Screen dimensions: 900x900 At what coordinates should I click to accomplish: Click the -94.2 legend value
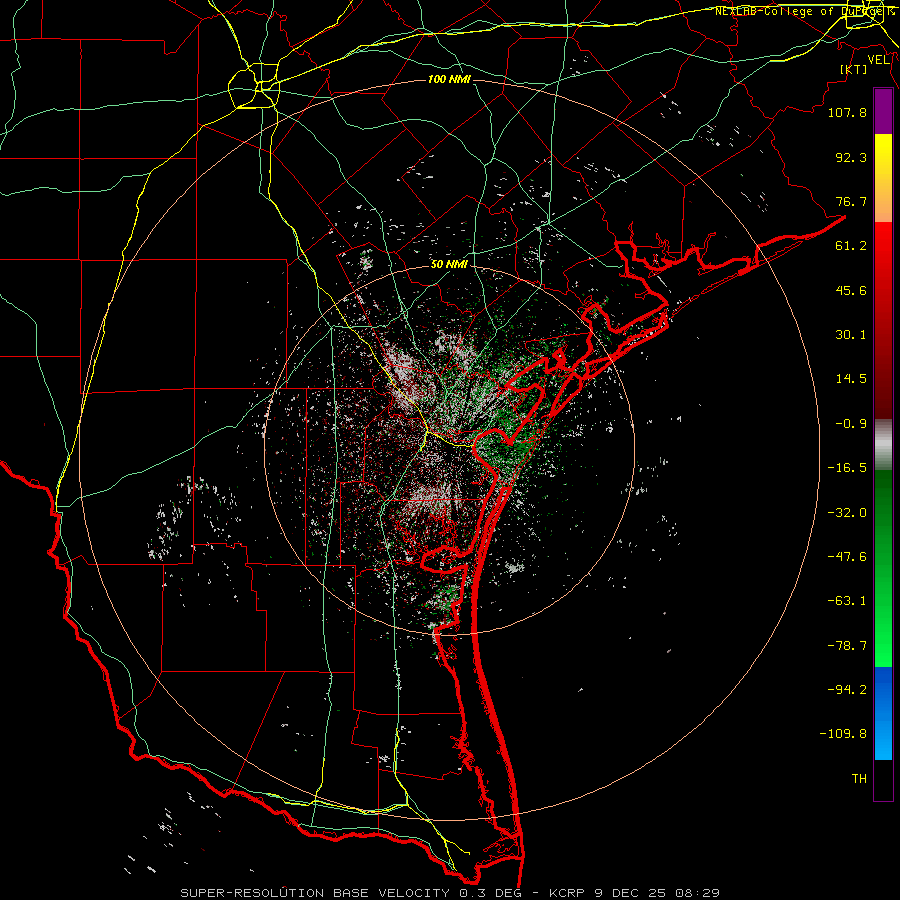pos(847,689)
